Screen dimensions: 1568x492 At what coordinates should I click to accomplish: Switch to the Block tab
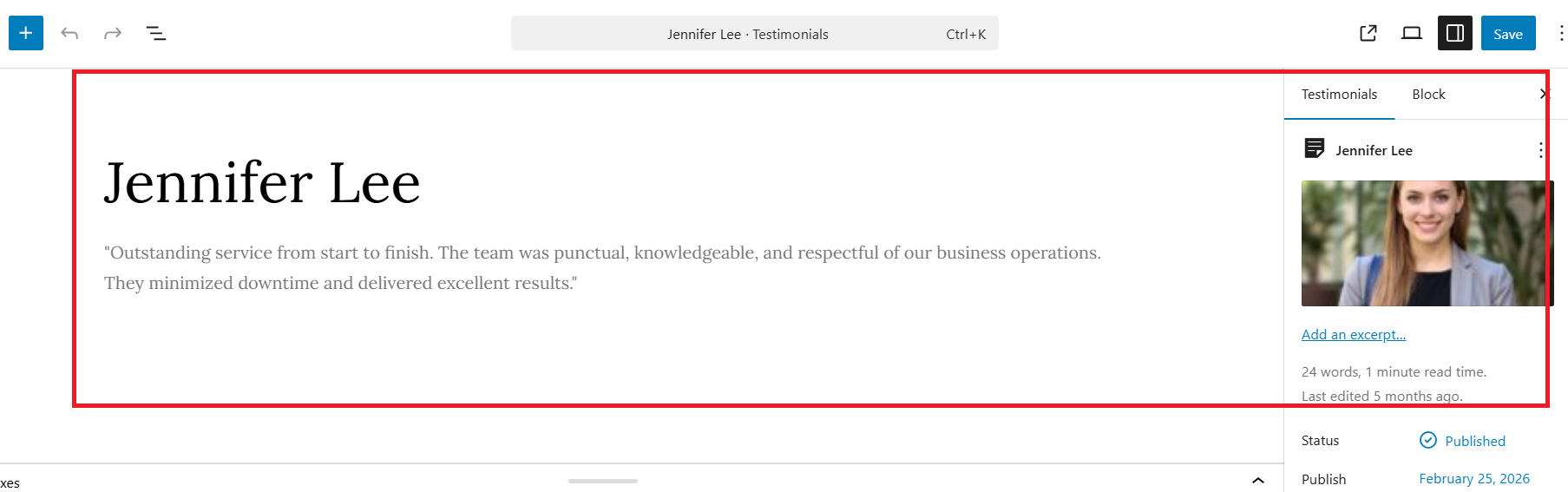[x=1428, y=95]
